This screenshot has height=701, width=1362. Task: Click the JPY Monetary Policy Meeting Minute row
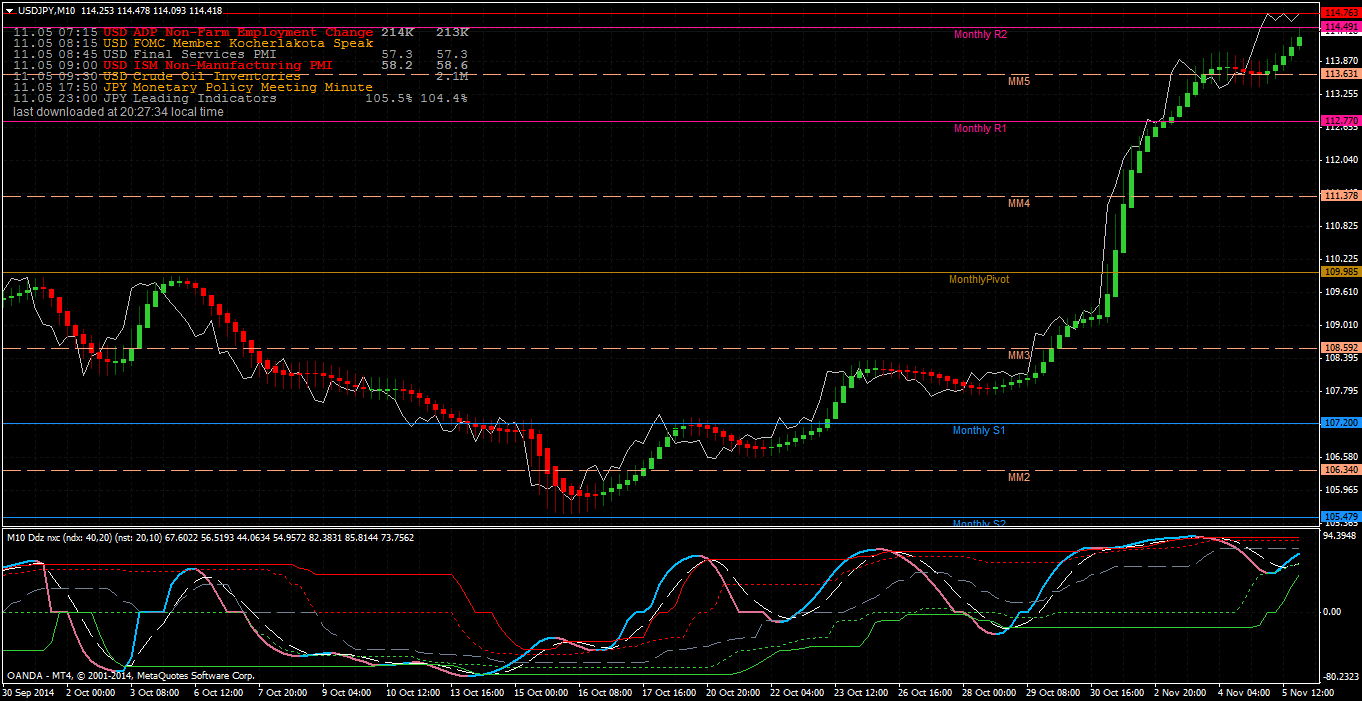(x=193, y=88)
